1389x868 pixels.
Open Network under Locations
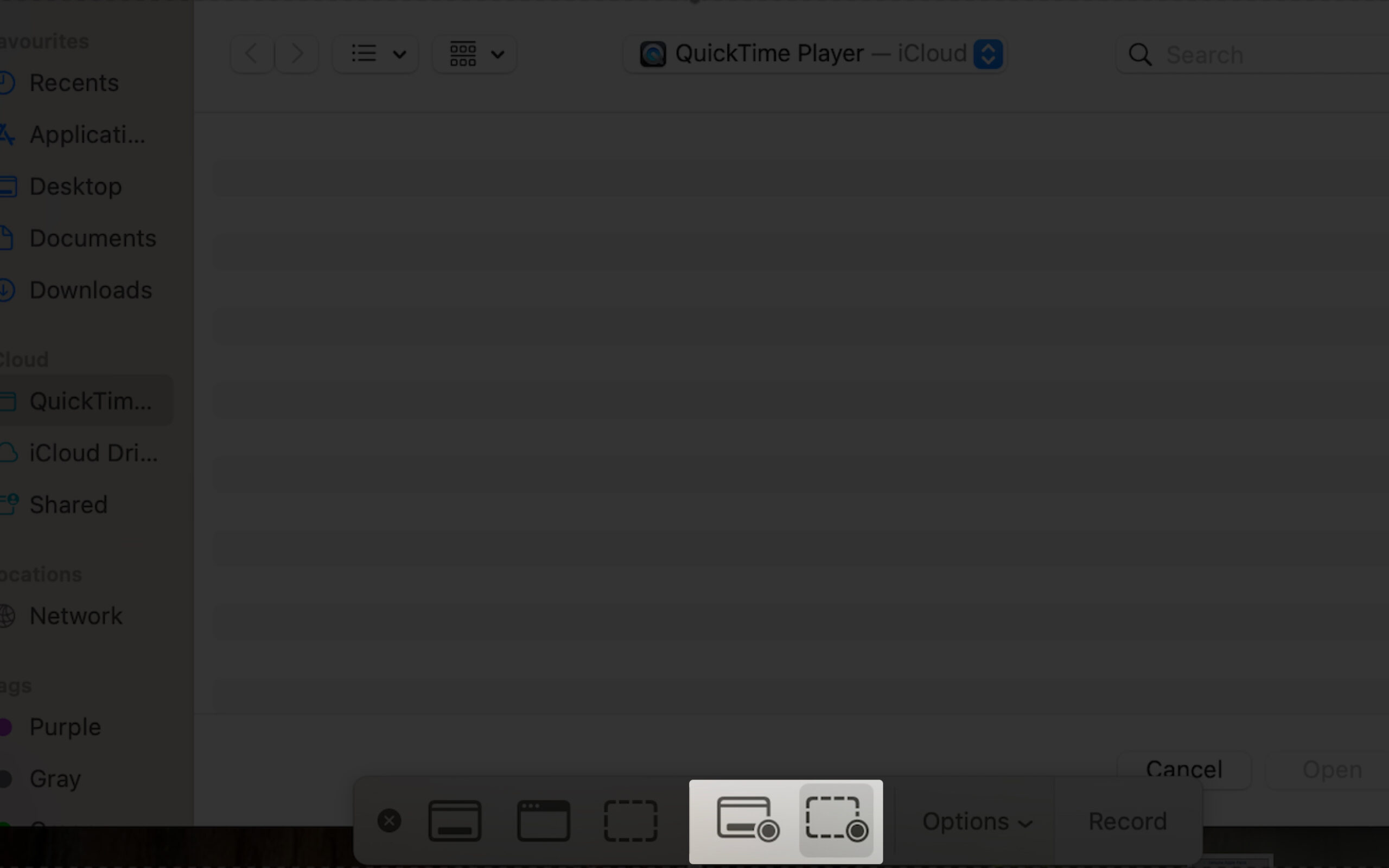76,615
